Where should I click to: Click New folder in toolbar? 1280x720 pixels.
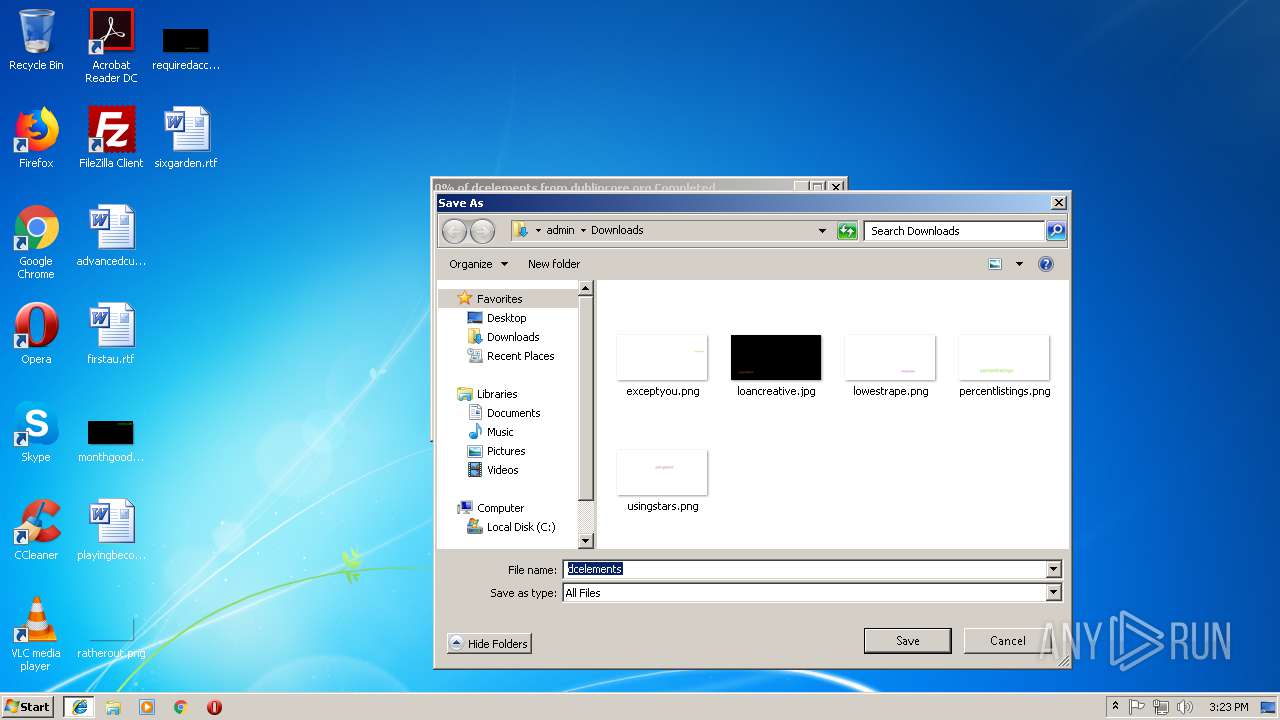(554, 264)
